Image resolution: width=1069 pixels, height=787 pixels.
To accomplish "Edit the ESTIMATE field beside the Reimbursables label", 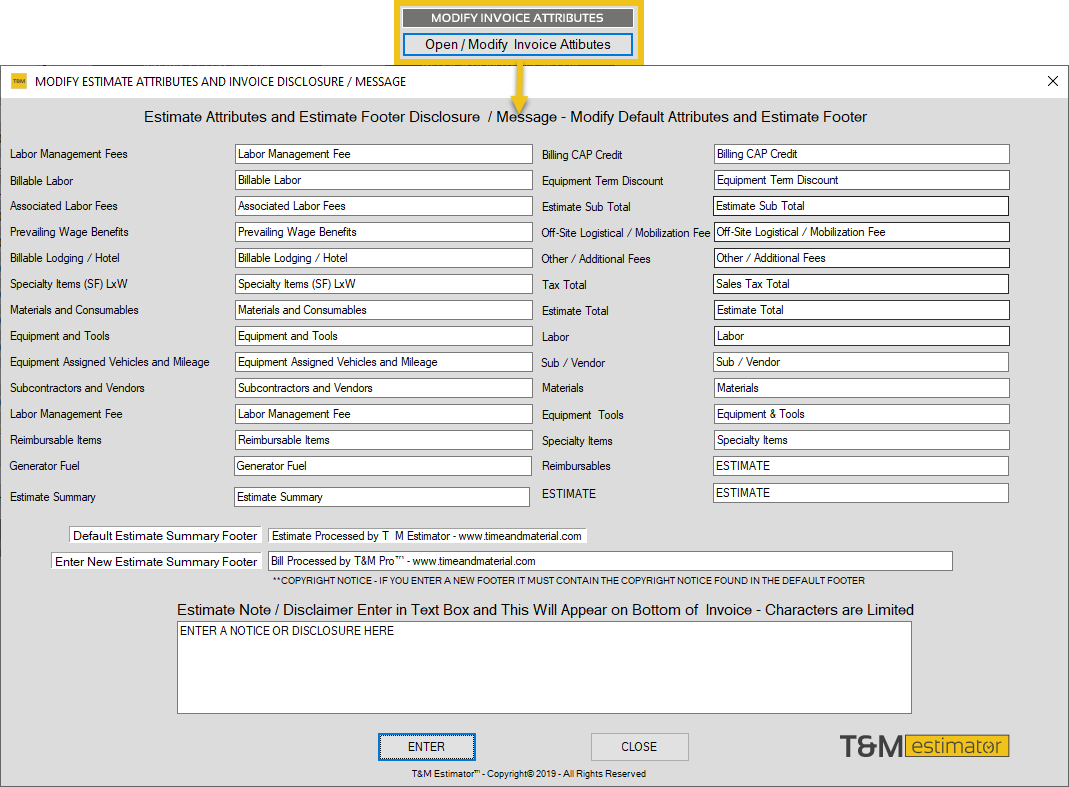I will tap(861, 466).
